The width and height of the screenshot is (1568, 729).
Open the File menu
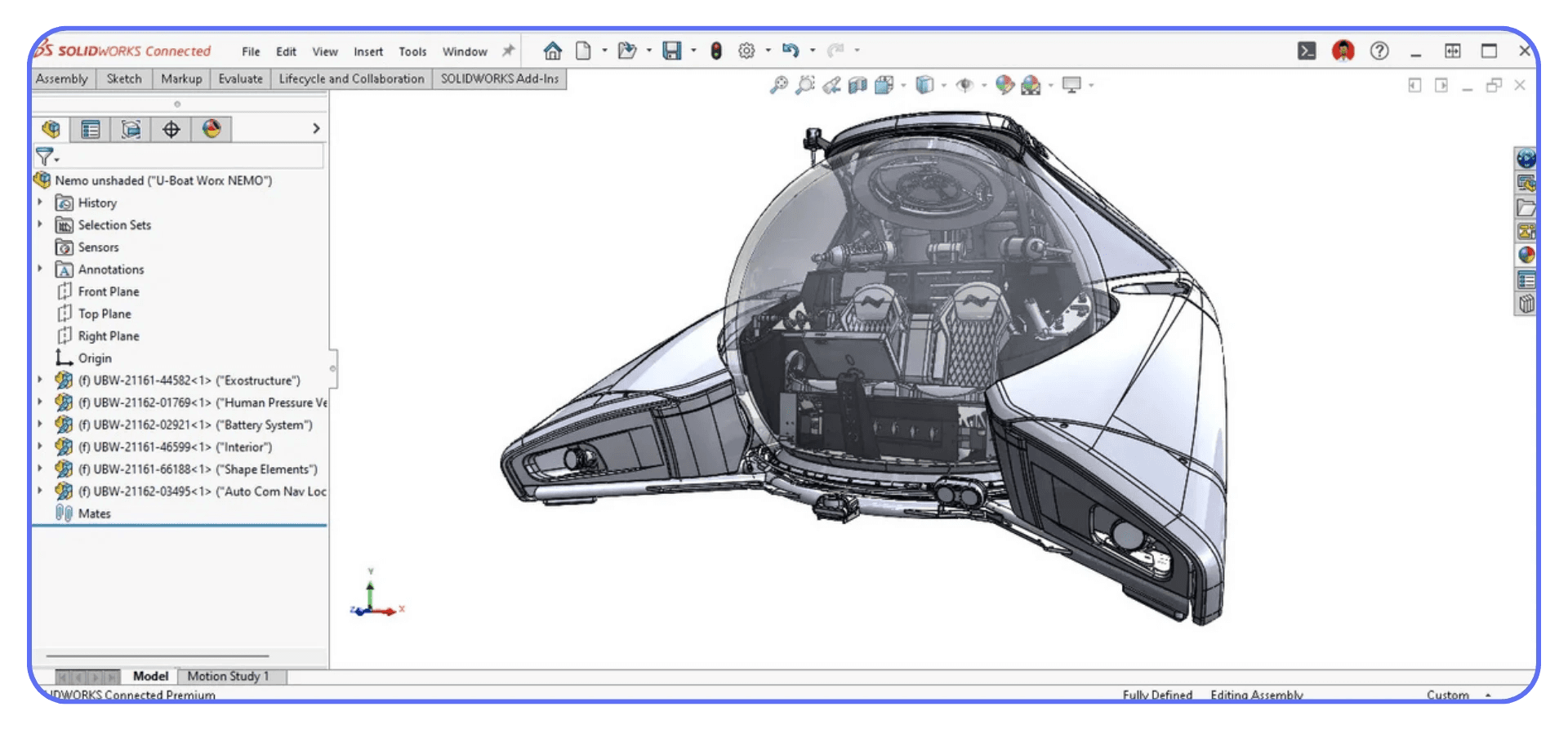[251, 51]
